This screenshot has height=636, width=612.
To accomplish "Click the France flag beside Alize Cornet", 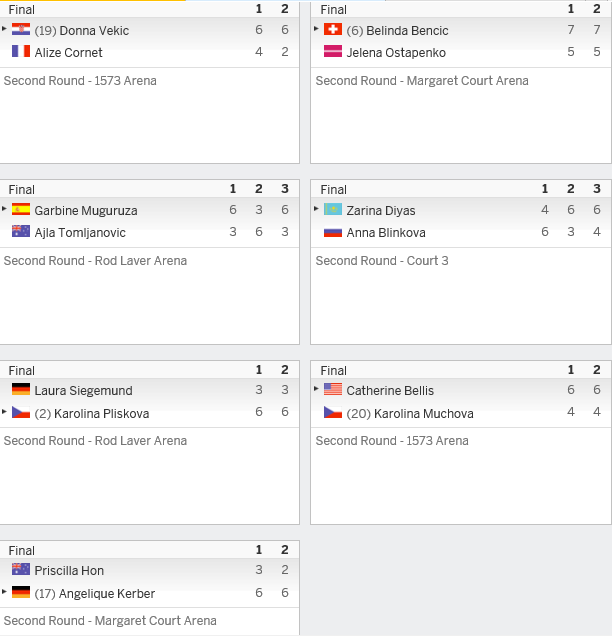I will point(21,51).
